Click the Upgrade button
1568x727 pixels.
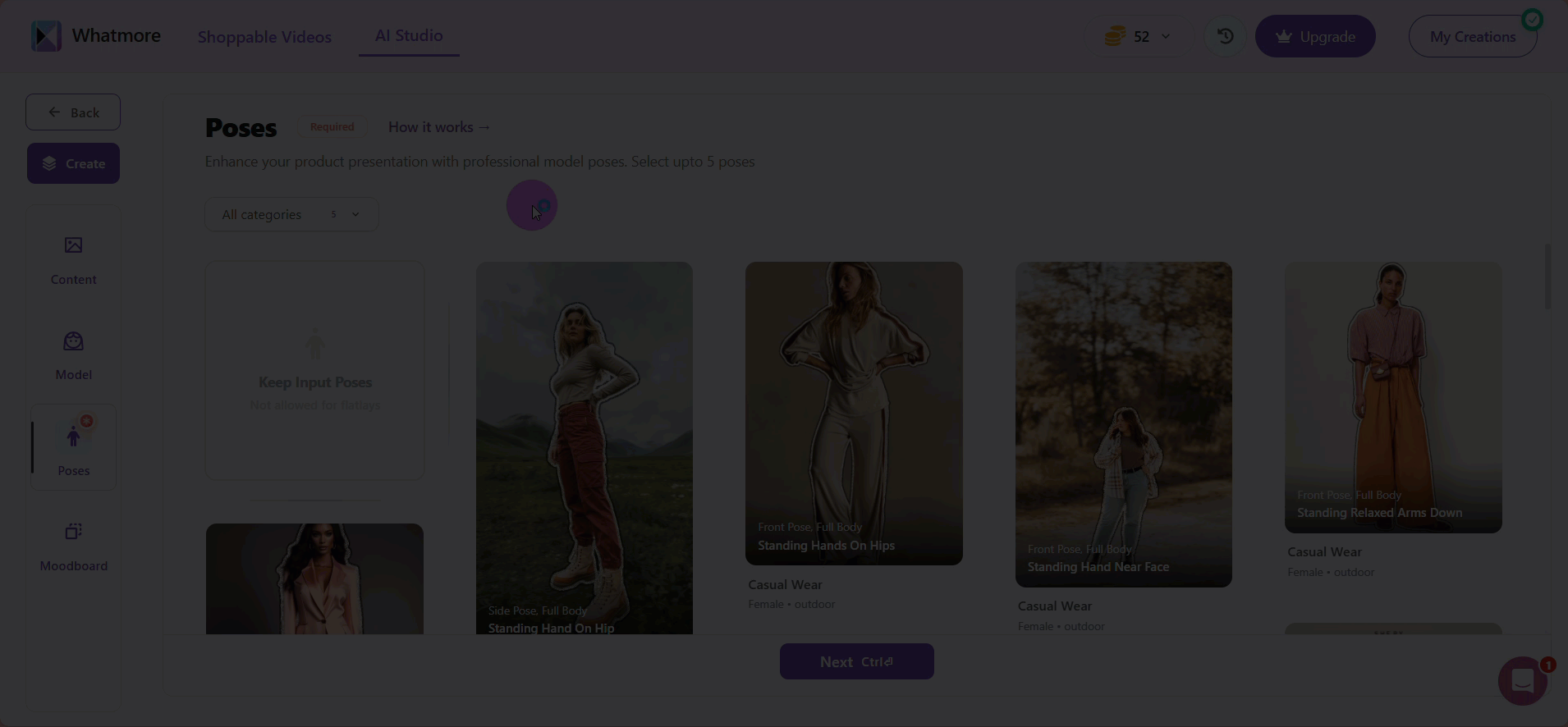[x=1314, y=36]
